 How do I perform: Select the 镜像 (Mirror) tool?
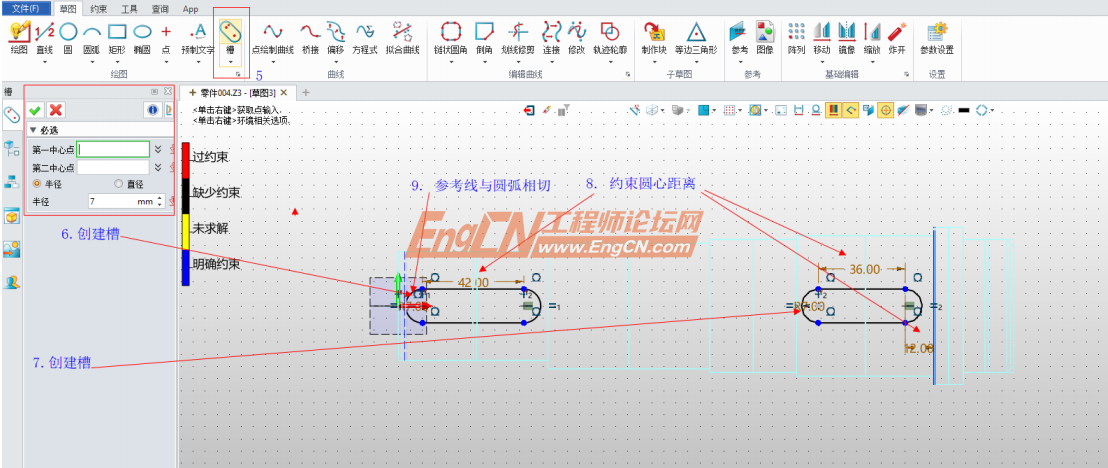pos(847,37)
